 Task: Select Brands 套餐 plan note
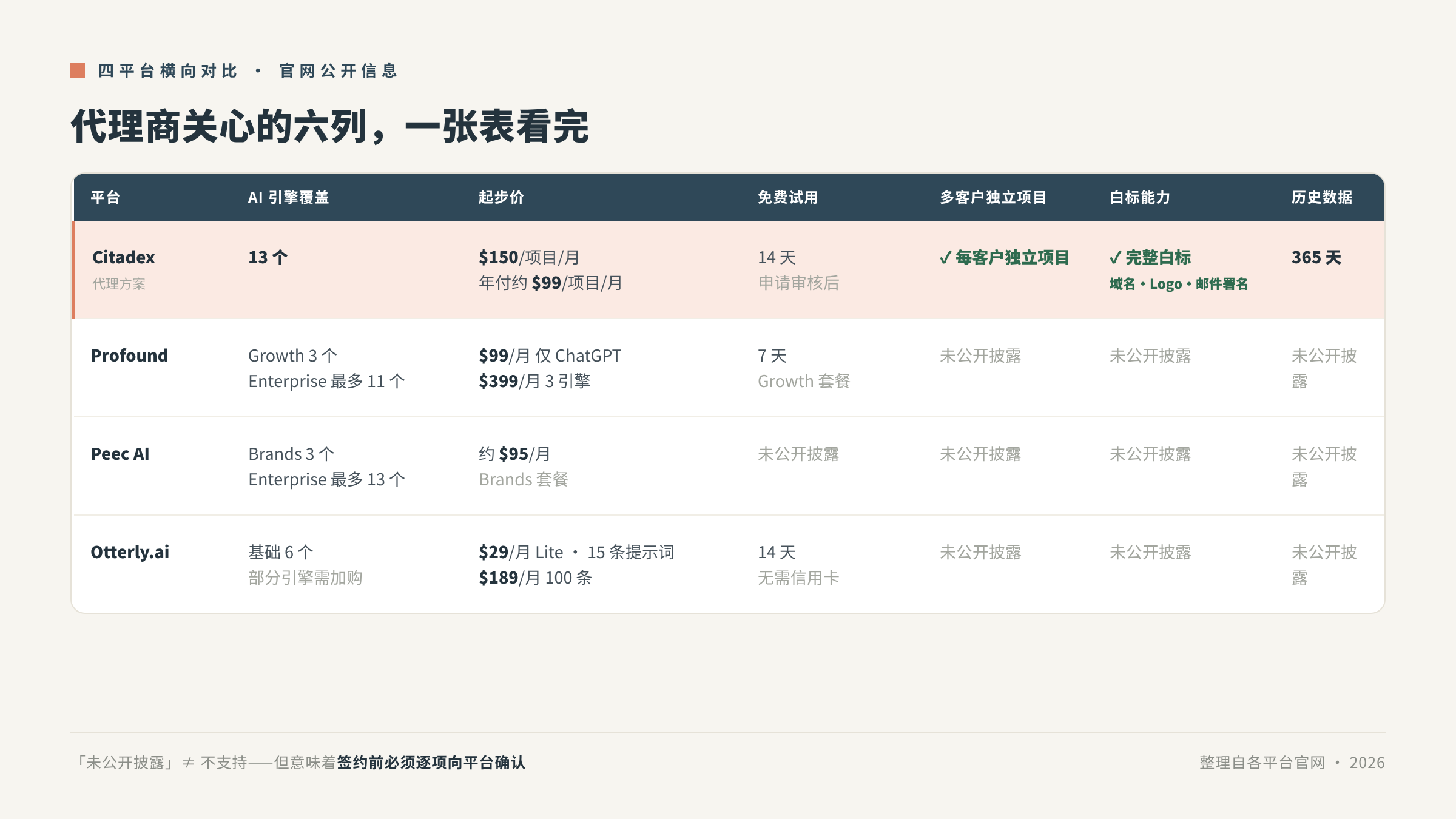[524, 479]
